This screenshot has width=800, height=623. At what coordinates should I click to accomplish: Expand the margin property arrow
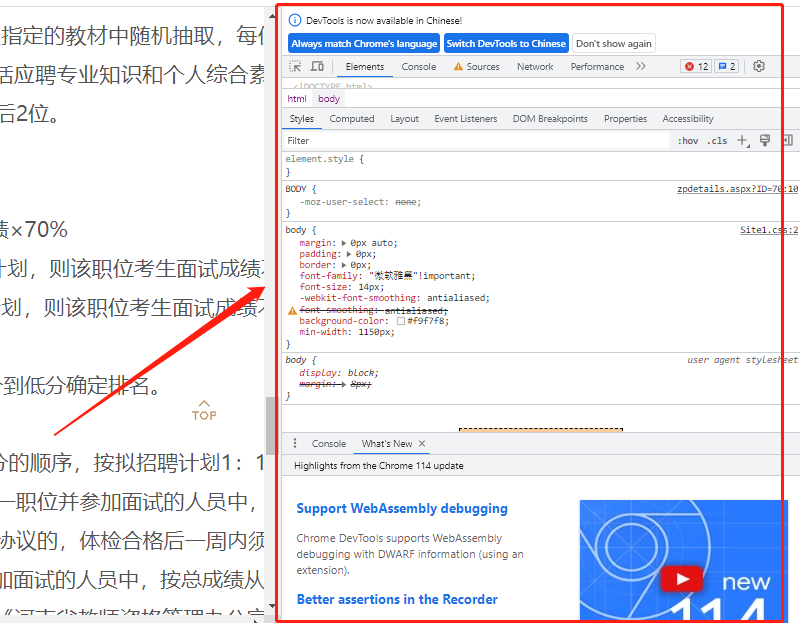342,242
